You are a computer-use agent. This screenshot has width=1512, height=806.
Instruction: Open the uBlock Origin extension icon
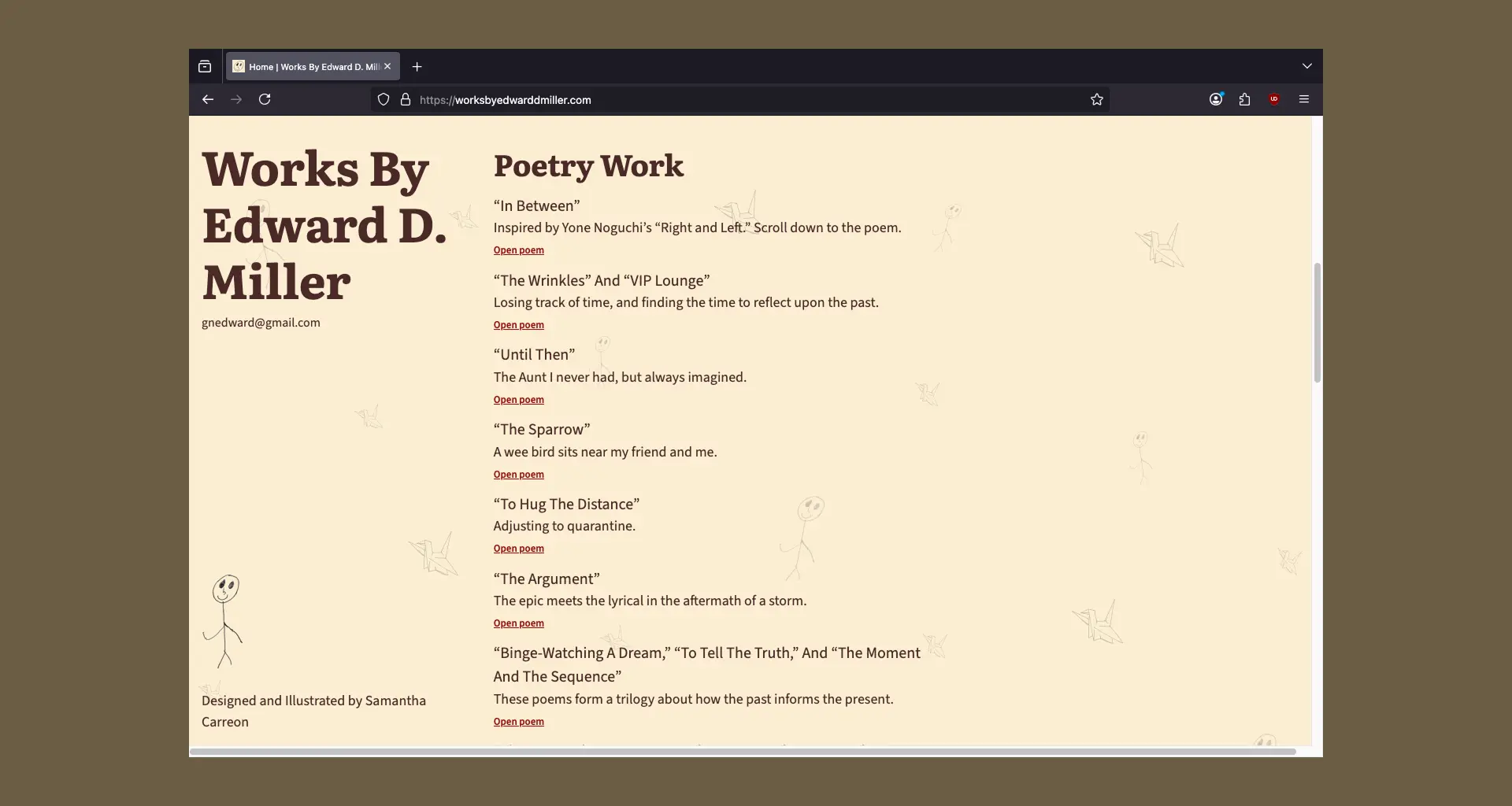(x=1274, y=99)
